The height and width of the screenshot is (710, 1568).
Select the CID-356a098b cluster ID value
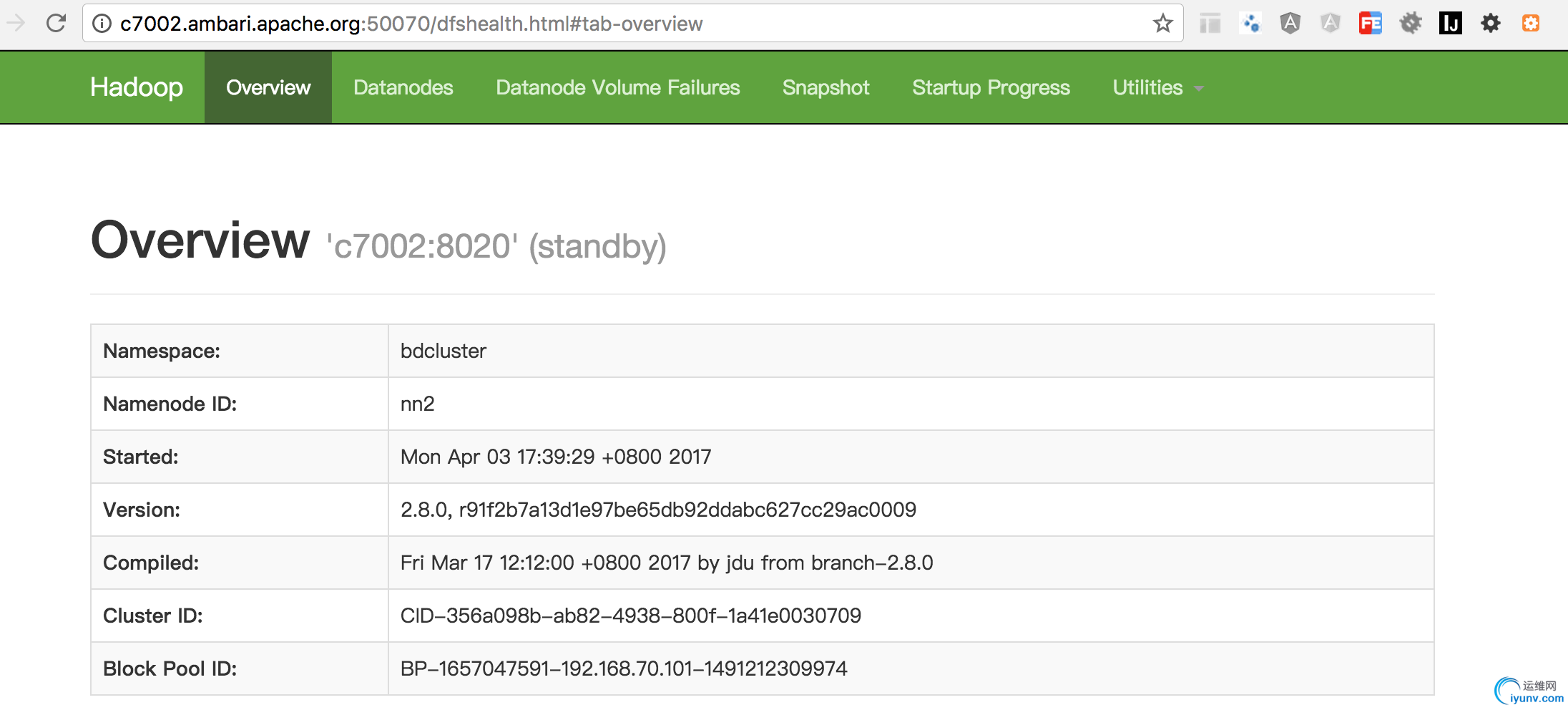click(631, 616)
